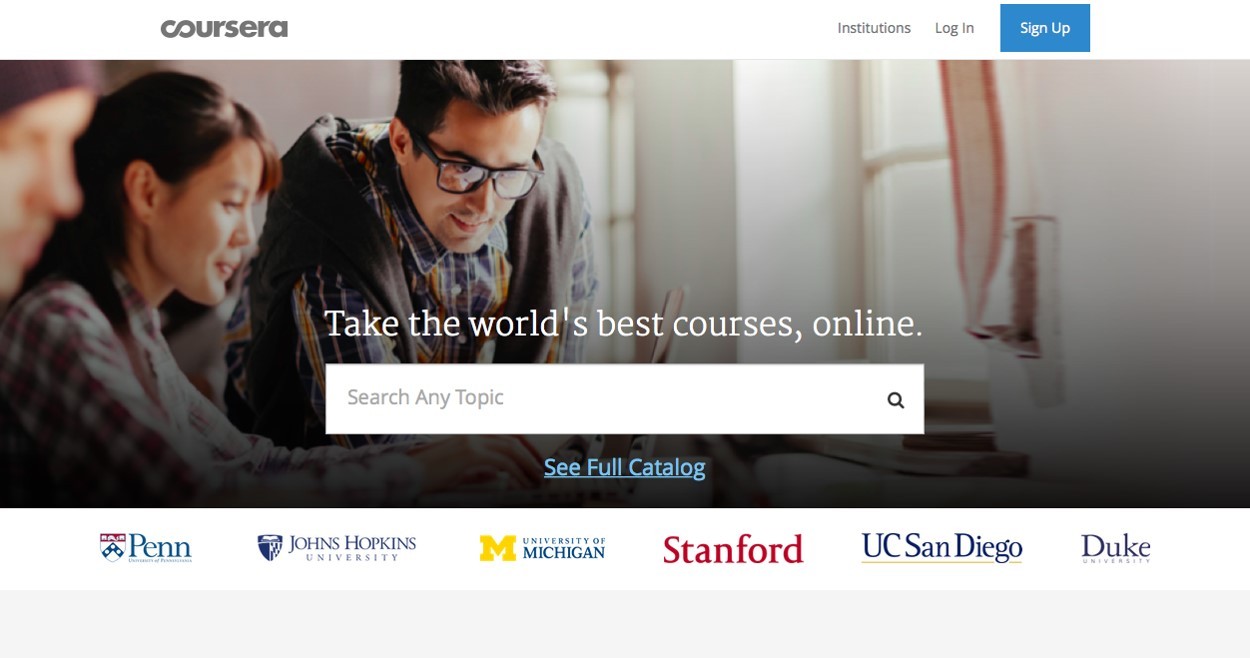Click the blue Sign Up button
This screenshot has height=658, width=1250.
(1045, 28)
